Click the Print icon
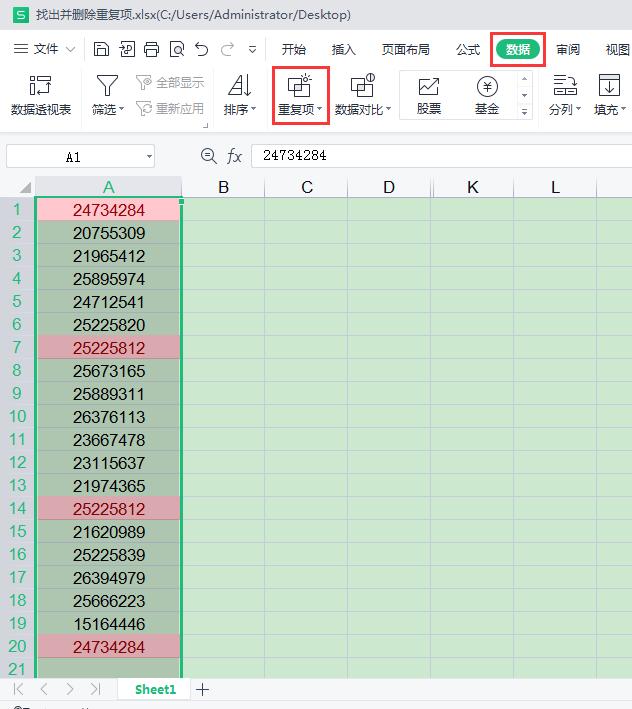 coord(151,49)
